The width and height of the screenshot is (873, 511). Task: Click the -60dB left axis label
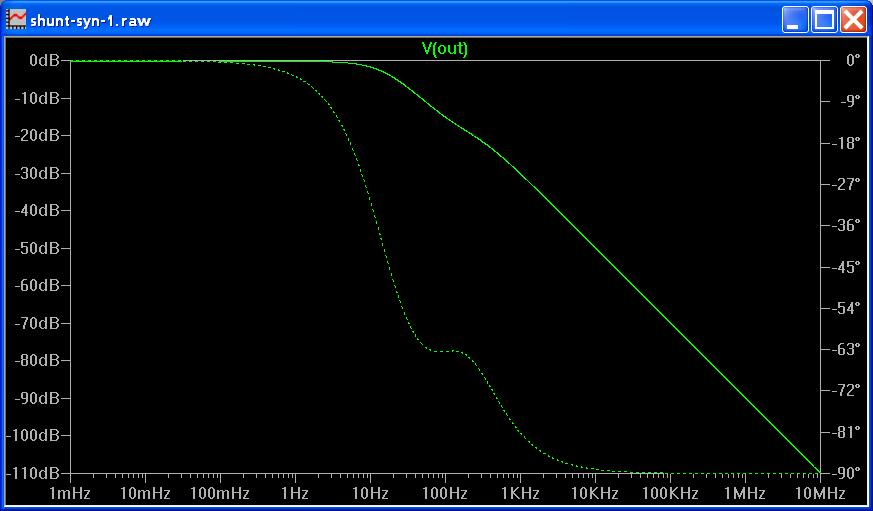pos(36,285)
